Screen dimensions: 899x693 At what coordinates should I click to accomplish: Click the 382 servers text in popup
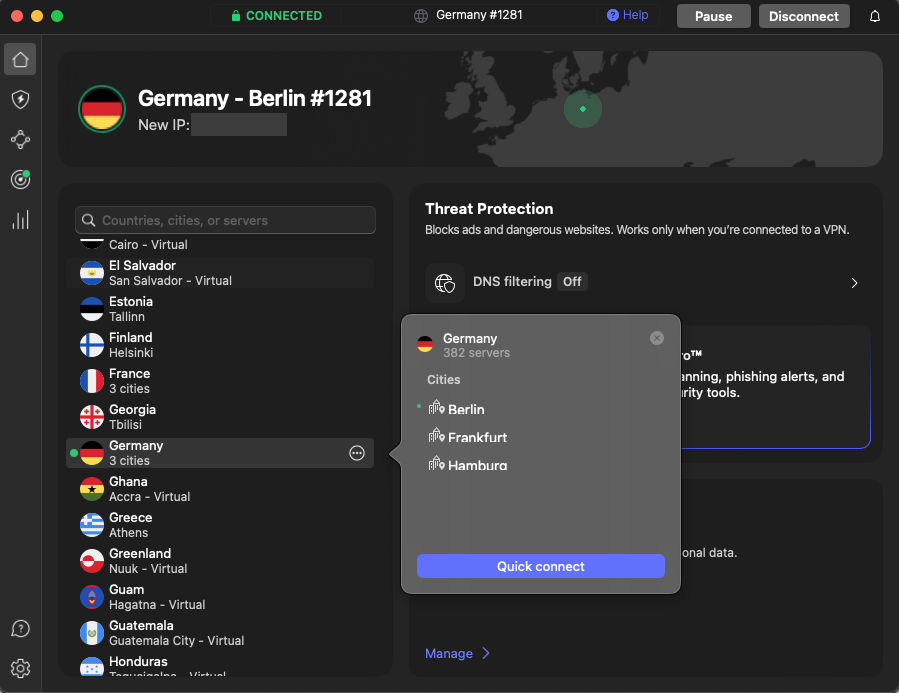pyautogui.click(x=476, y=353)
